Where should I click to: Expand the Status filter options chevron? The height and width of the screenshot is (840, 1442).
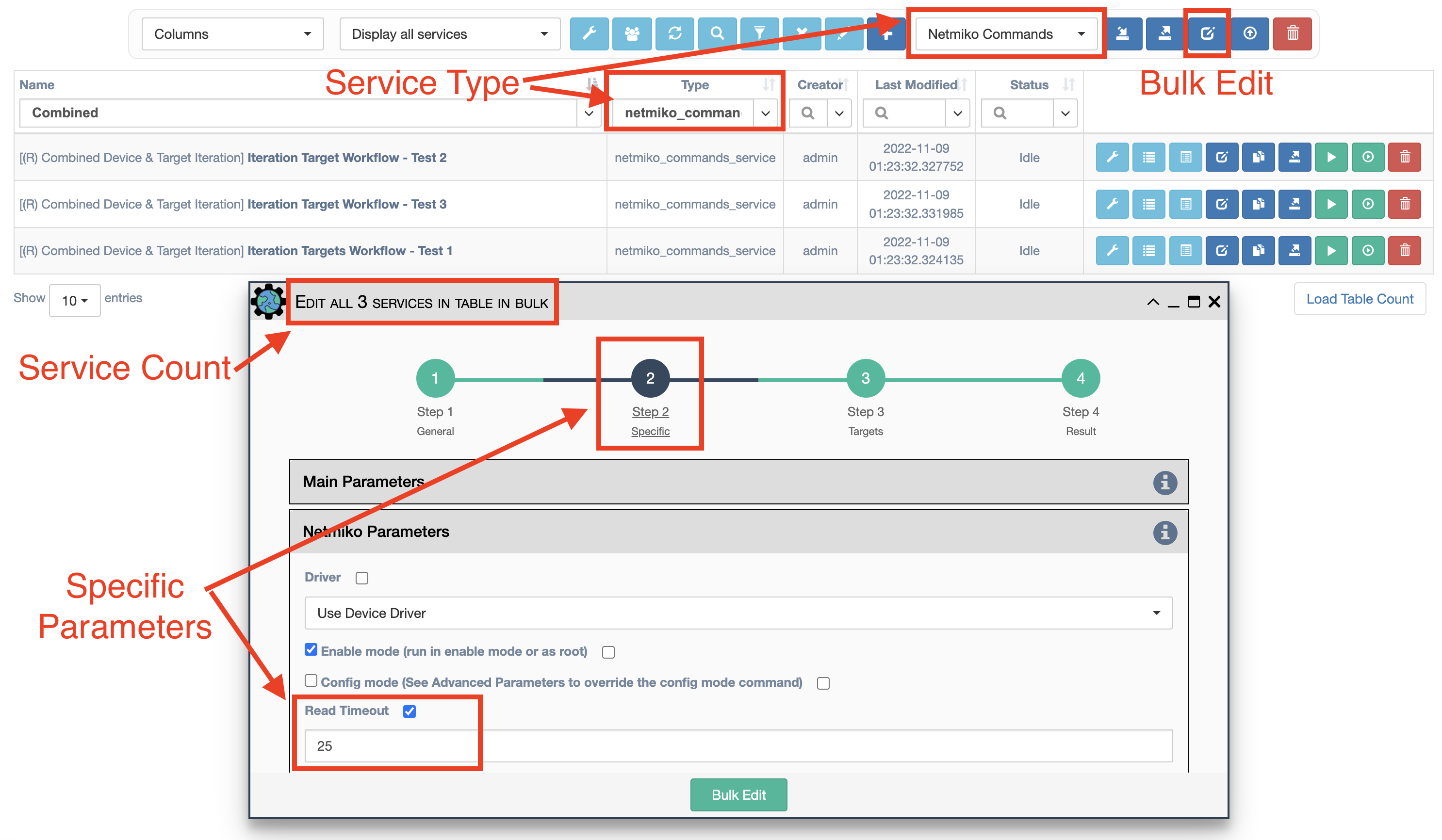[1065, 113]
